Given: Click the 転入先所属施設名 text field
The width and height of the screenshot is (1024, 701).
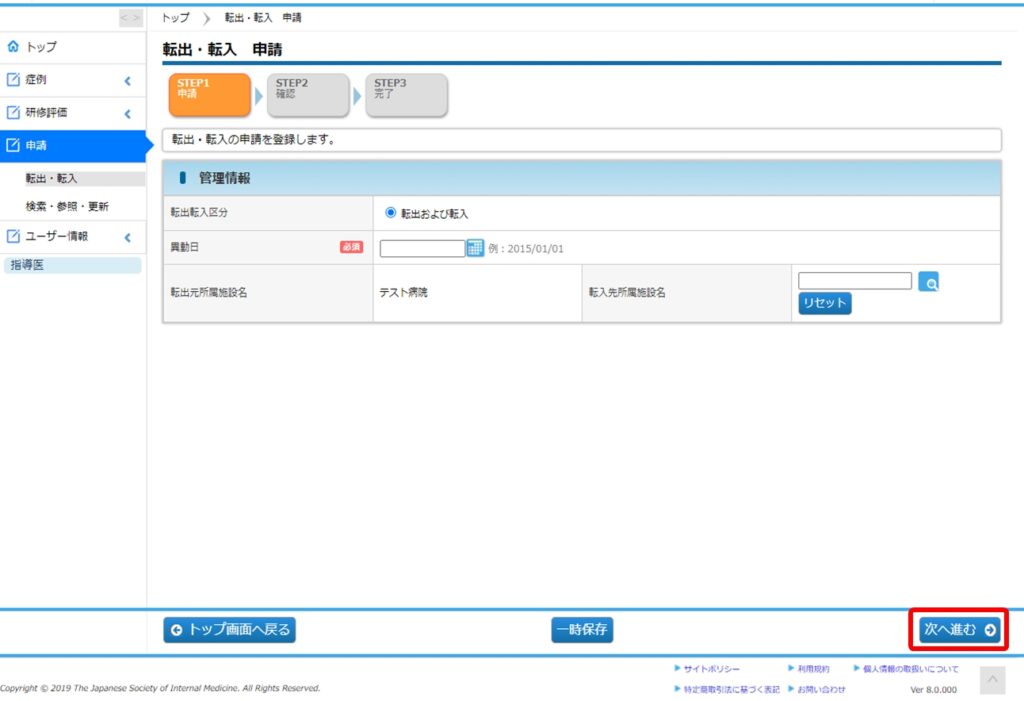Looking at the screenshot, I should coord(855,281).
